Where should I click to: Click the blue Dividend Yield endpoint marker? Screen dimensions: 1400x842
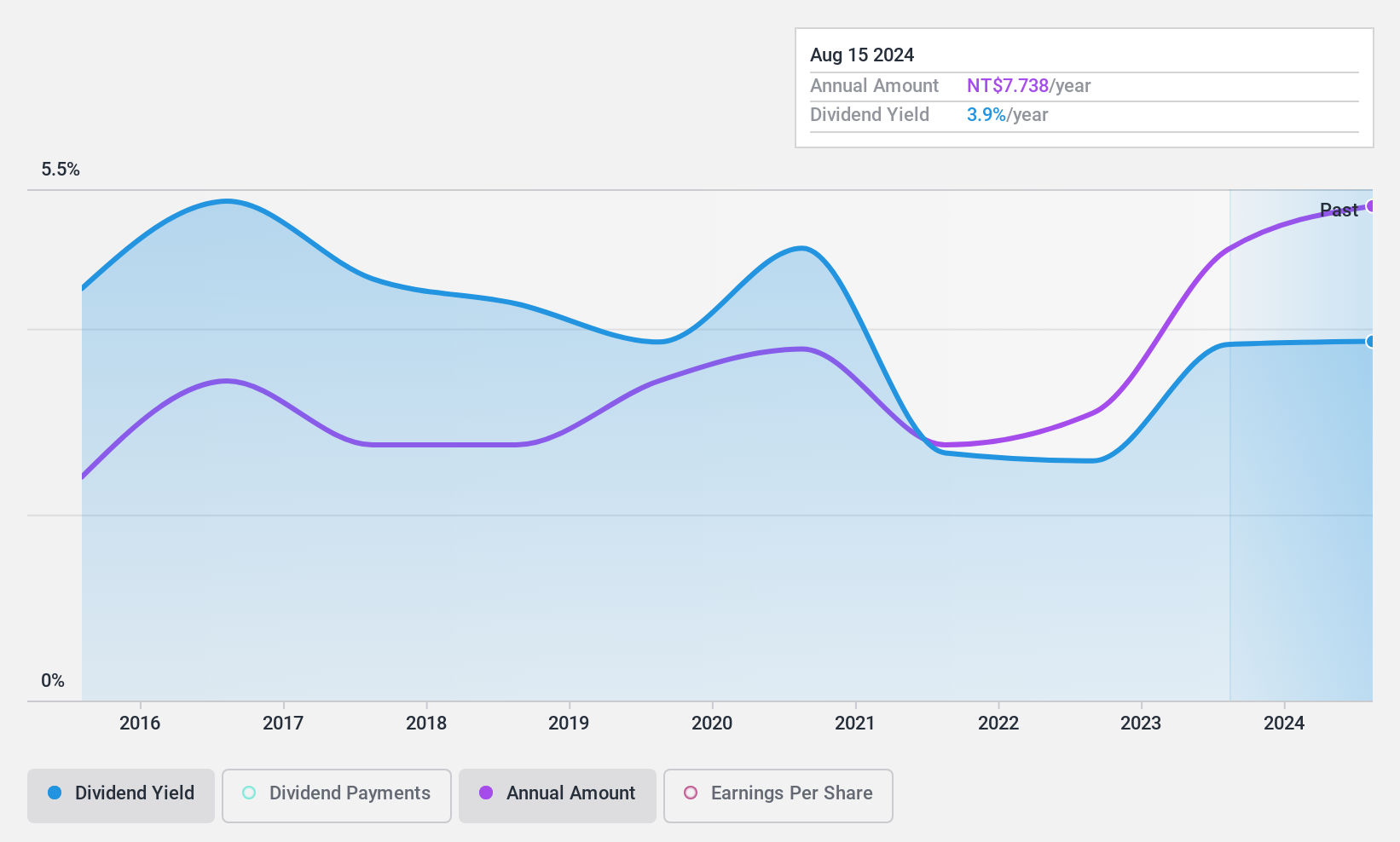coord(1371,342)
